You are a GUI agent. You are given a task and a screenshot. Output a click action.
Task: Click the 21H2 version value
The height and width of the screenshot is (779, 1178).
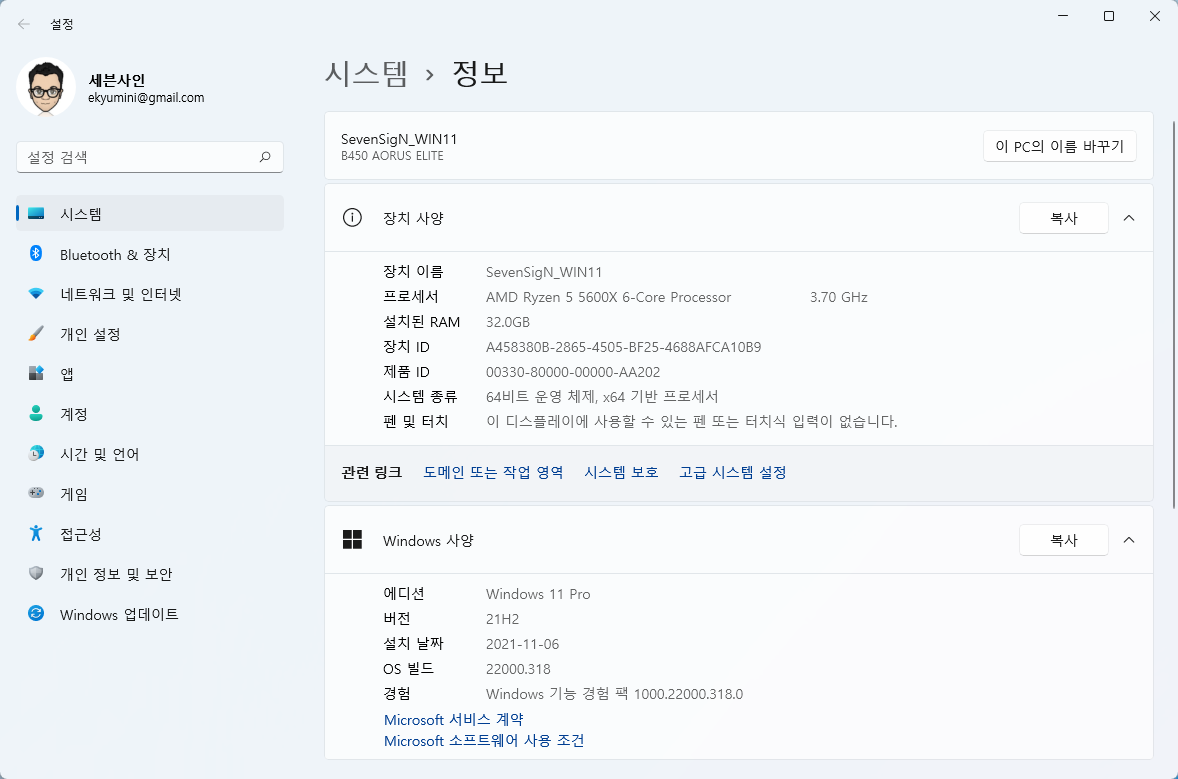(503, 619)
